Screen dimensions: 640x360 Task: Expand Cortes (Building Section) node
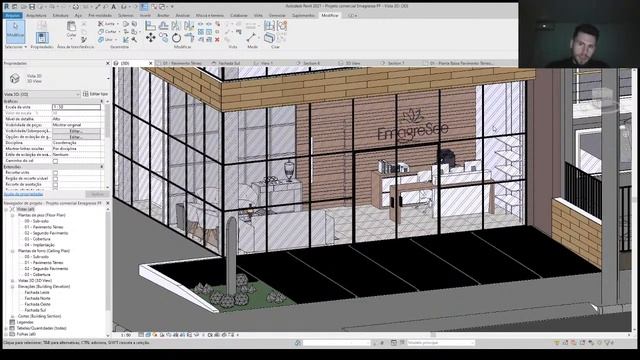[x=13, y=316]
